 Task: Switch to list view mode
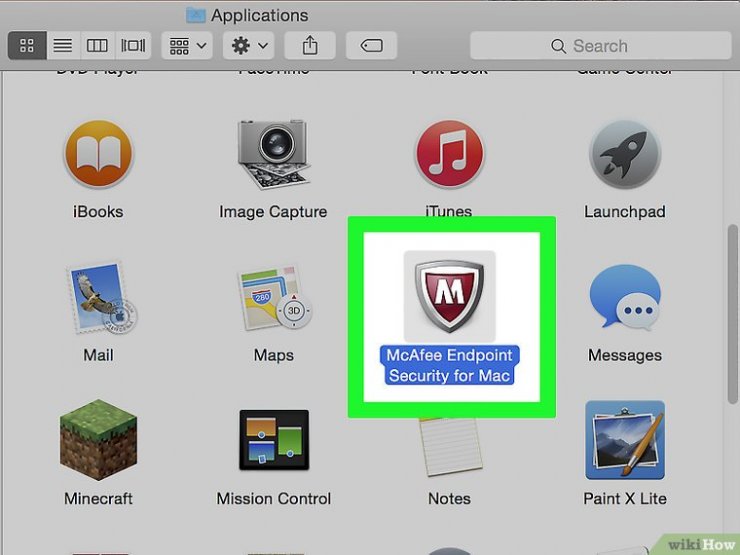pos(63,45)
